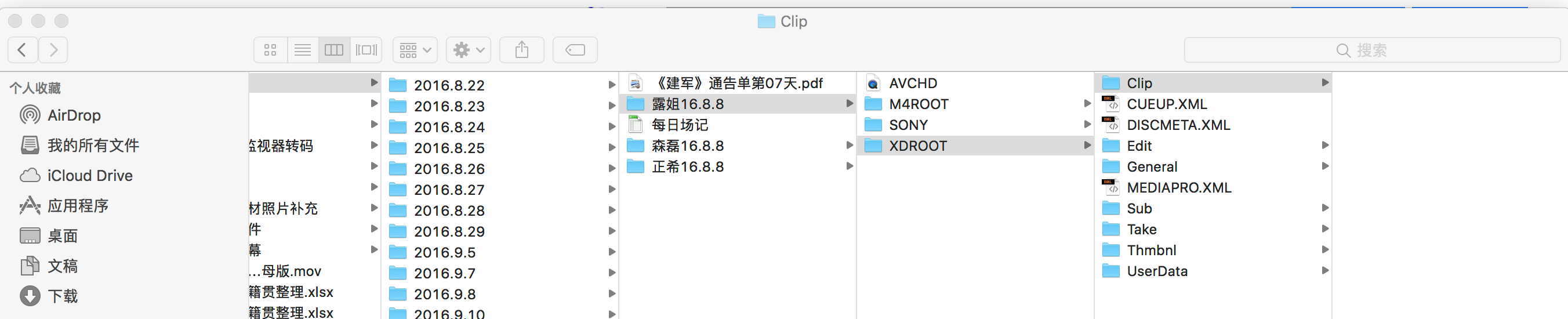The width and height of the screenshot is (1568, 319).
Task: Expand the Edit folder arrow
Action: tap(1325, 146)
